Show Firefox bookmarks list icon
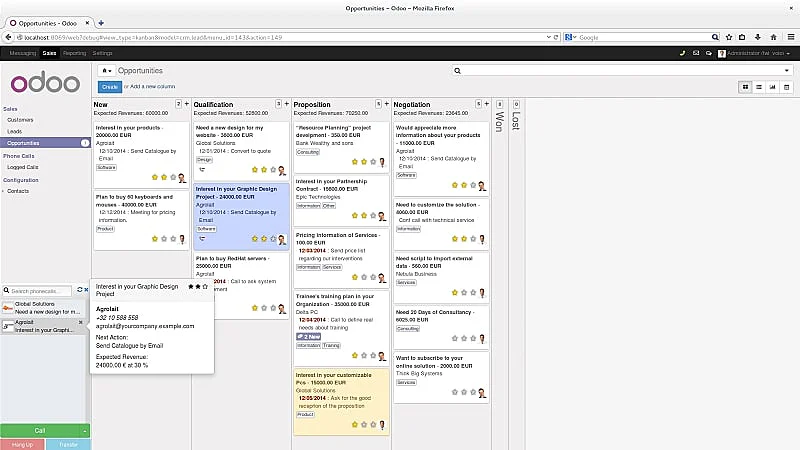Image resolution: width=800 pixels, height=450 pixels. pyautogui.click(x=742, y=37)
